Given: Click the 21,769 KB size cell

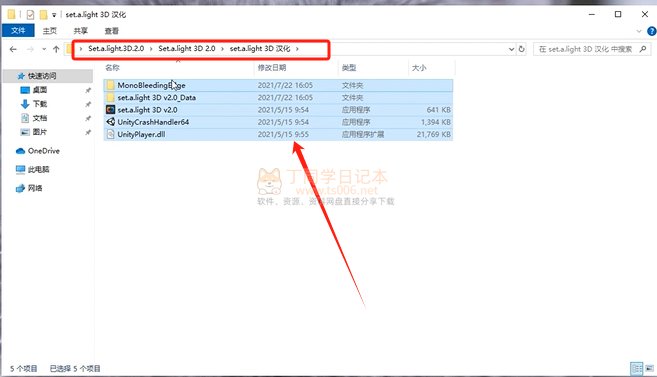Looking at the screenshot, I should pyautogui.click(x=434, y=134).
